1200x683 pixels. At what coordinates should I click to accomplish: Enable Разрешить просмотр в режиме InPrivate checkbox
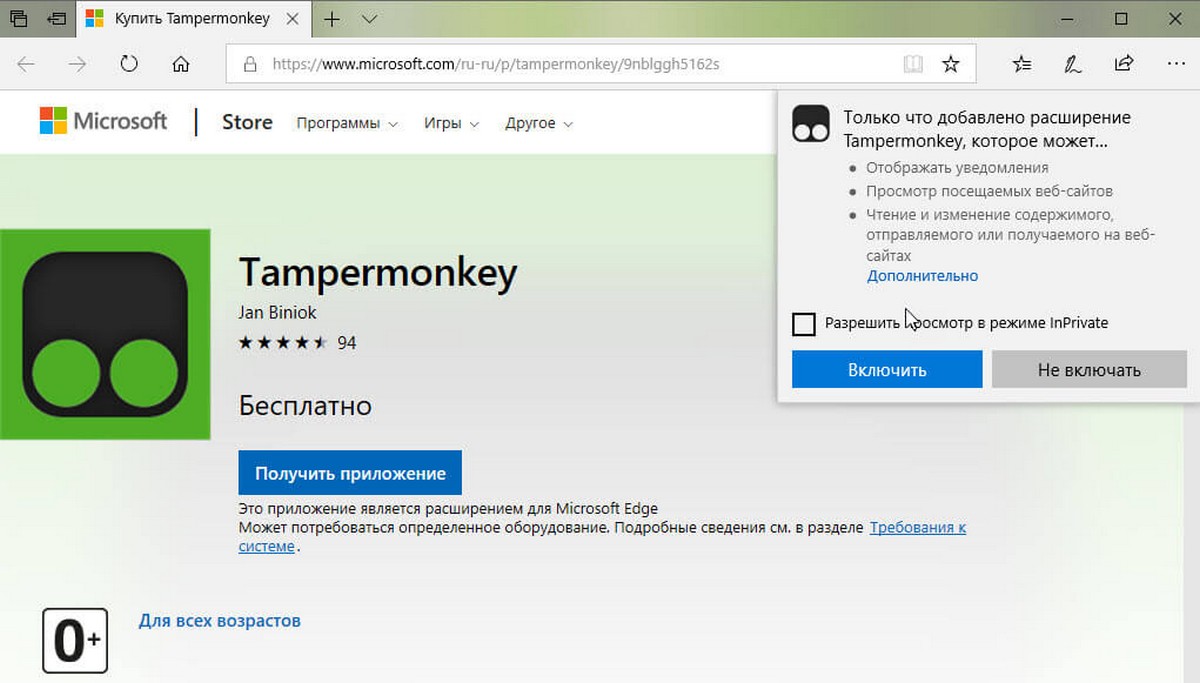click(x=803, y=323)
